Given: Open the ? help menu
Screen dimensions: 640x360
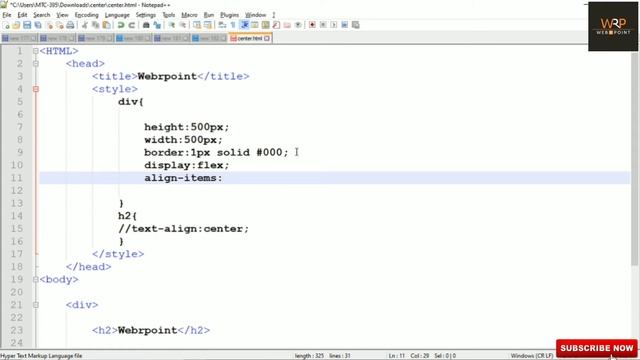Looking at the screenshot, I should 274,15.
